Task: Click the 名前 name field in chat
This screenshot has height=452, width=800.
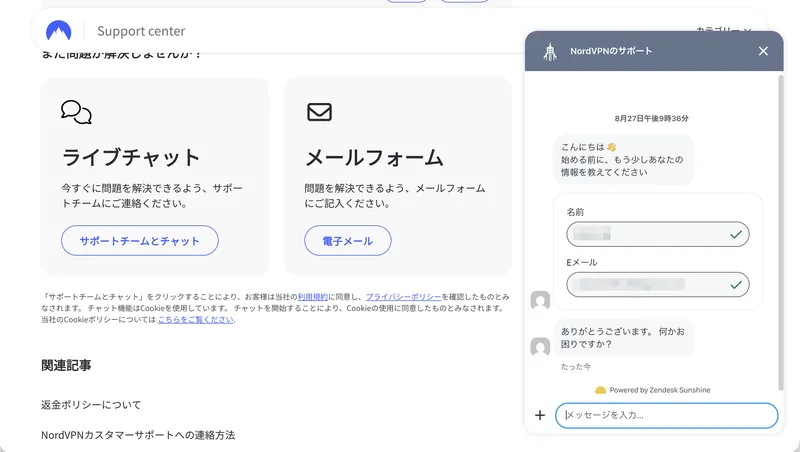Action: [658, 234]
